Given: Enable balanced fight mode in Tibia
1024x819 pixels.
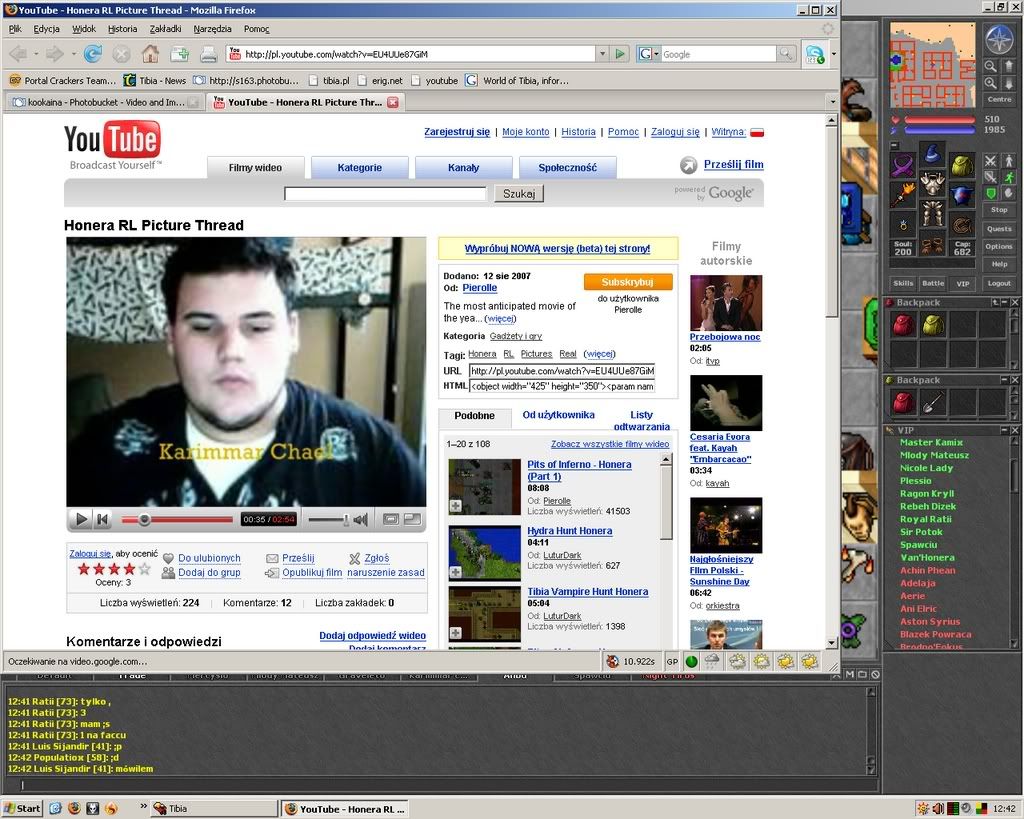Looking at the screenshot, I should click(x=991, y=177).
